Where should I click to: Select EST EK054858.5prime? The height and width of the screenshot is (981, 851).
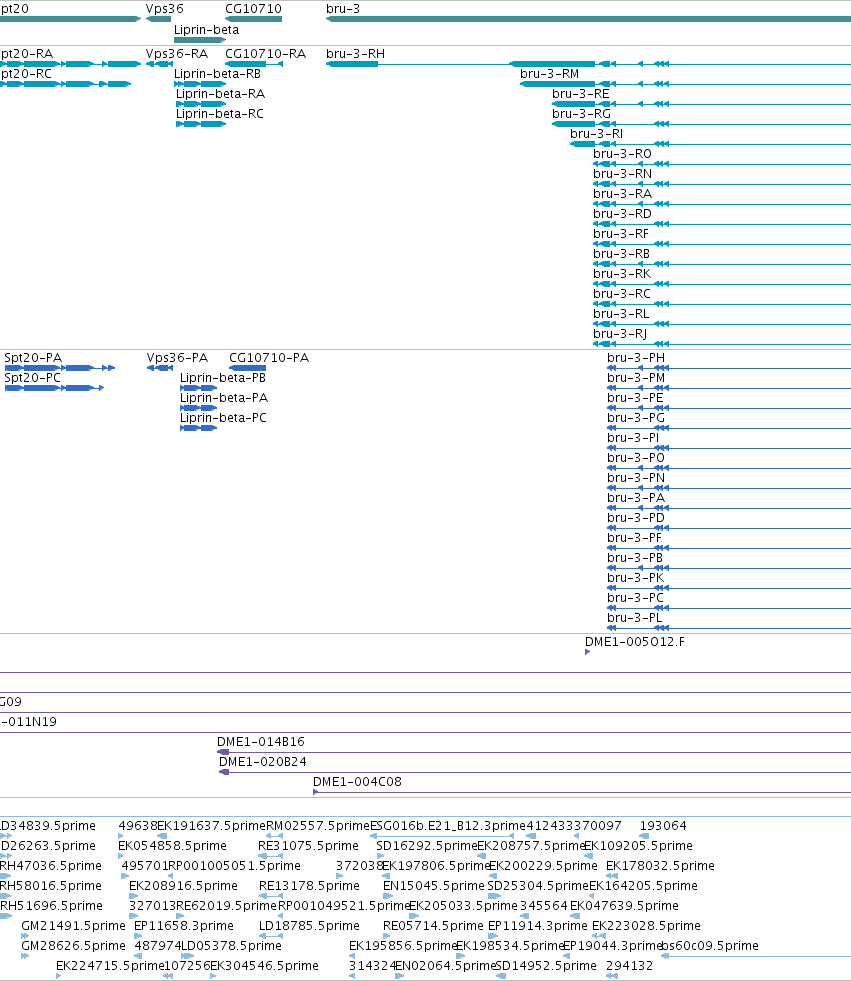click(x=172, y=846)
